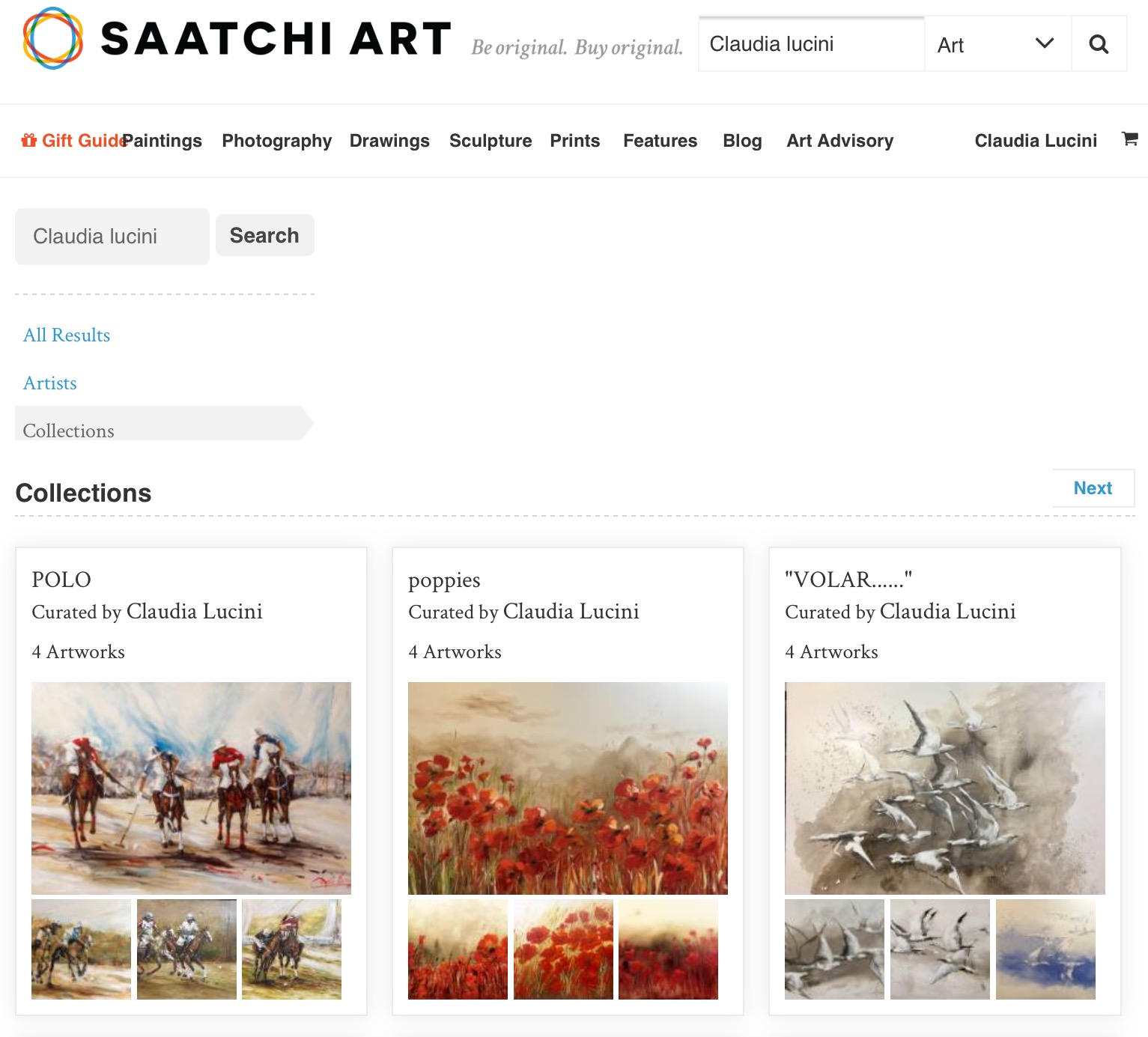The width and height of the screenshot is (1148, 1037).
Task: Click the gray Search button
Action: point(264,235)
